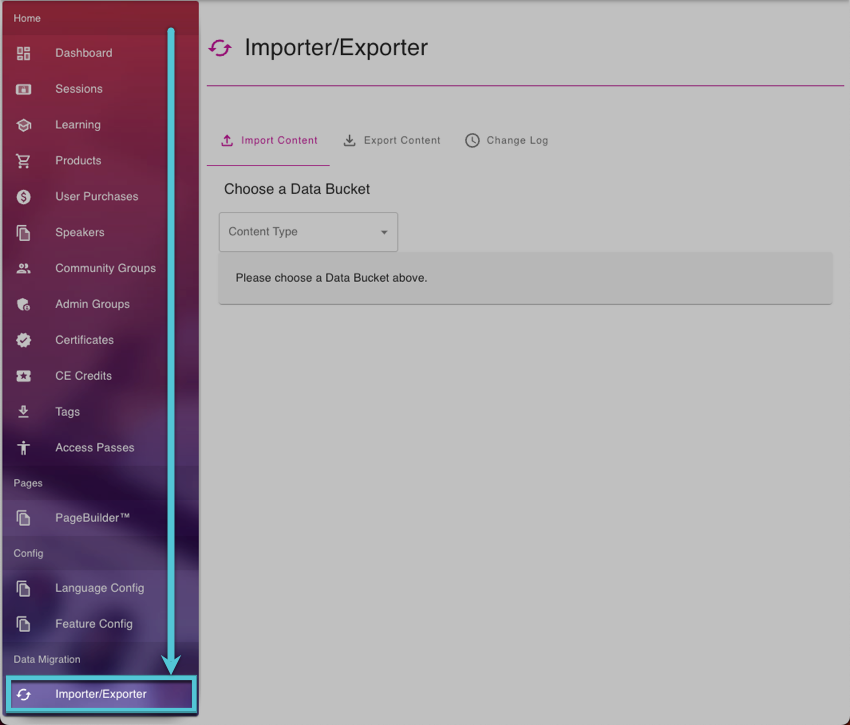Click the PageBuilder pages icon
850x725 pixels.
(x=23, y=518)
